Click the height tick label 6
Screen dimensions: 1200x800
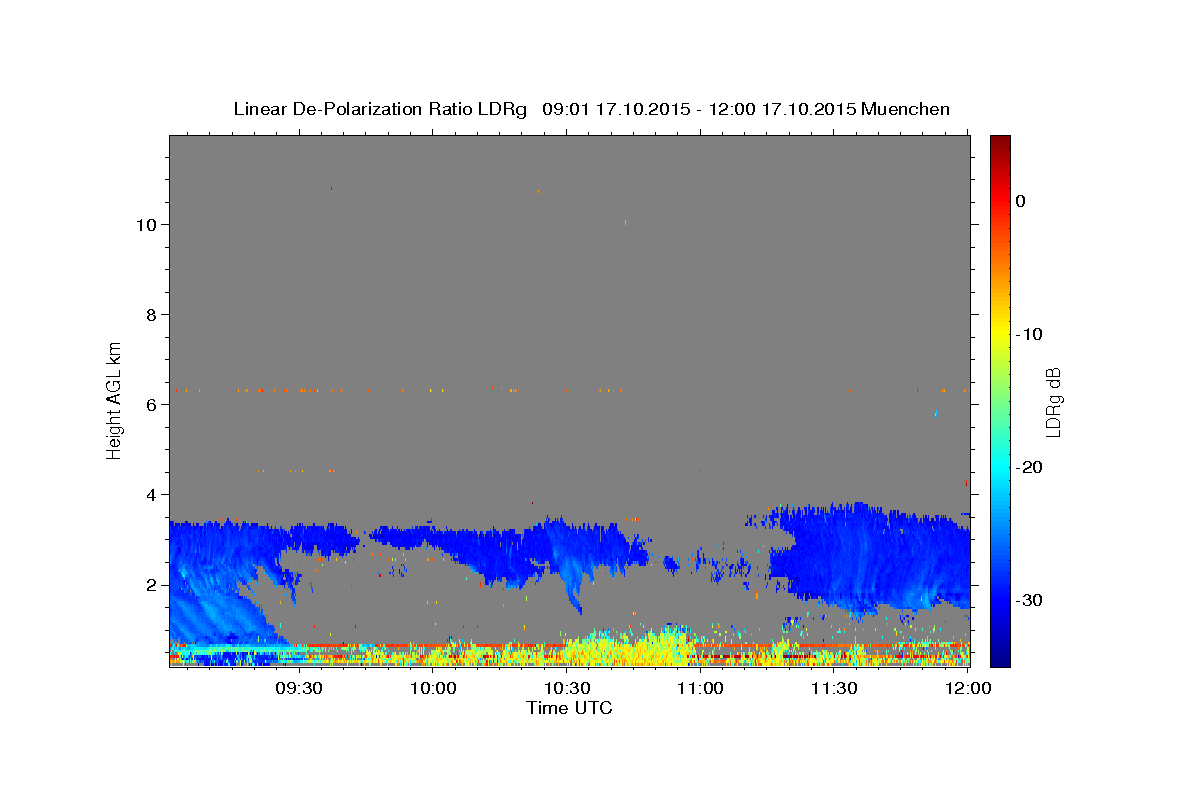coord(149,405)
